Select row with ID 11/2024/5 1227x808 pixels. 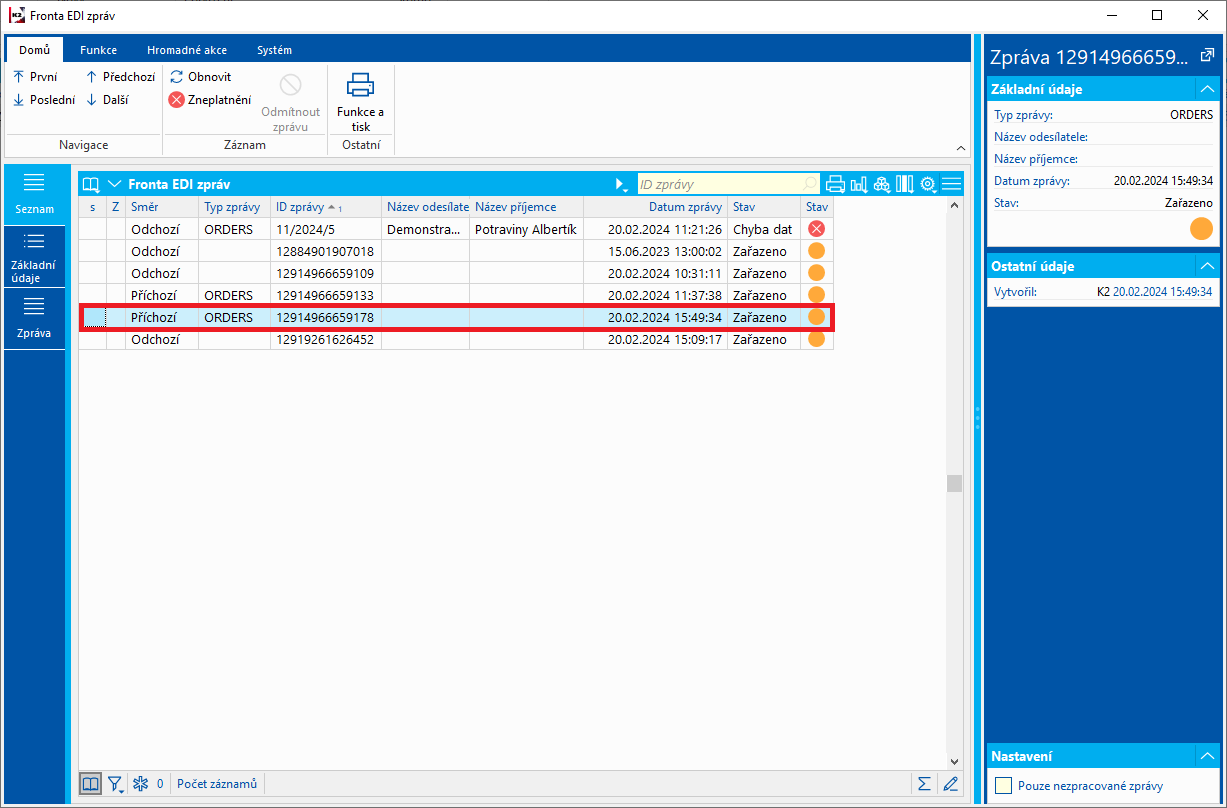click(455, 229)
